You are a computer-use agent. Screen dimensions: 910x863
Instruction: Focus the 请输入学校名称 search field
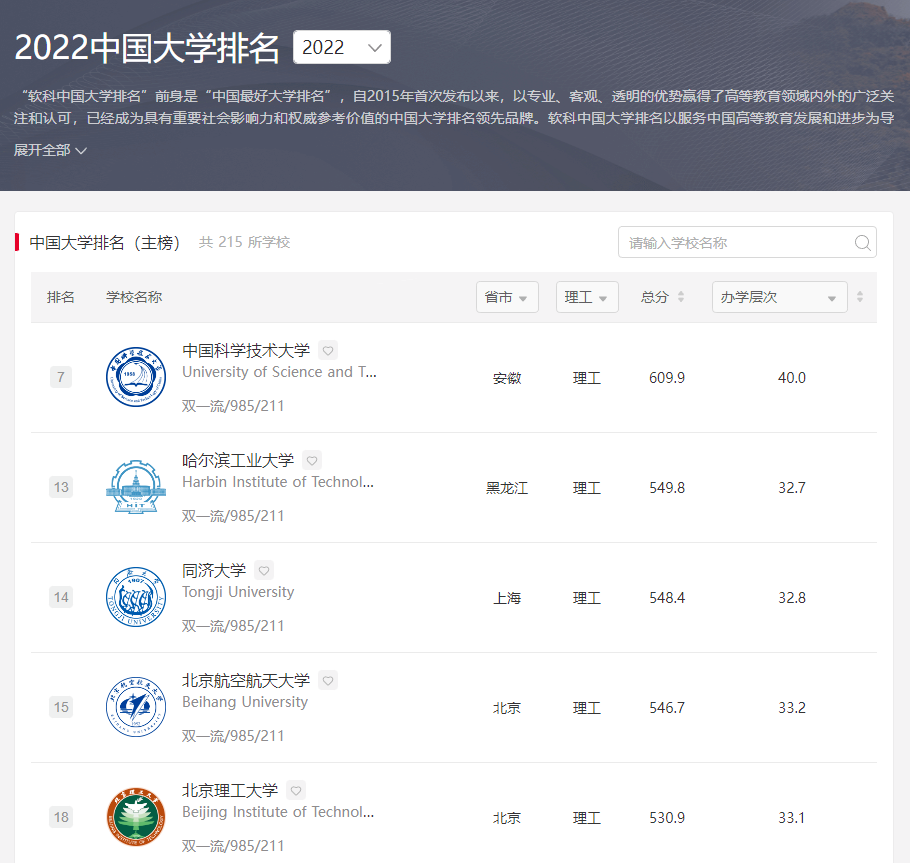(747, 243)
